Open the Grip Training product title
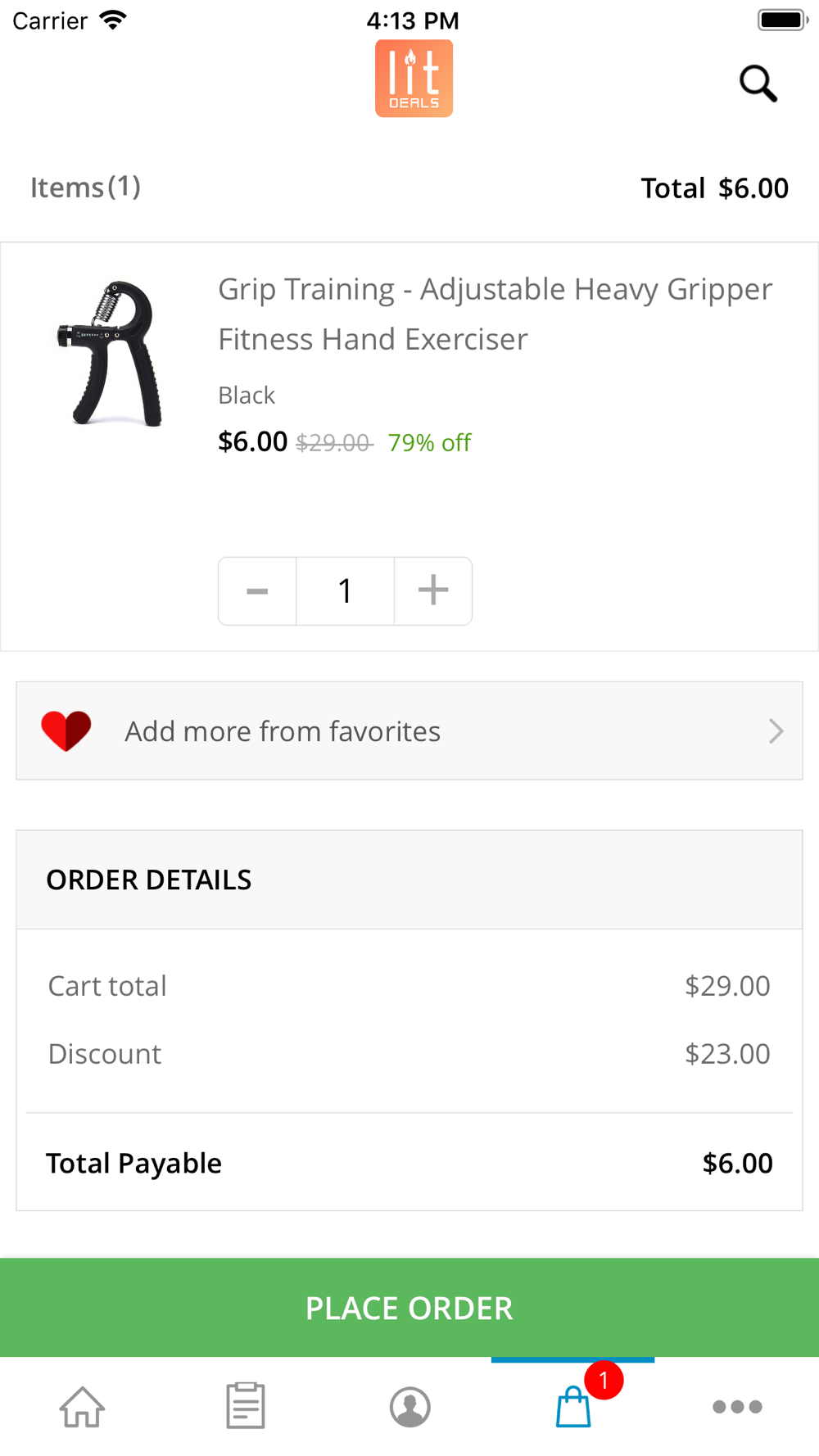819x1456 pixels. point(495,314)
